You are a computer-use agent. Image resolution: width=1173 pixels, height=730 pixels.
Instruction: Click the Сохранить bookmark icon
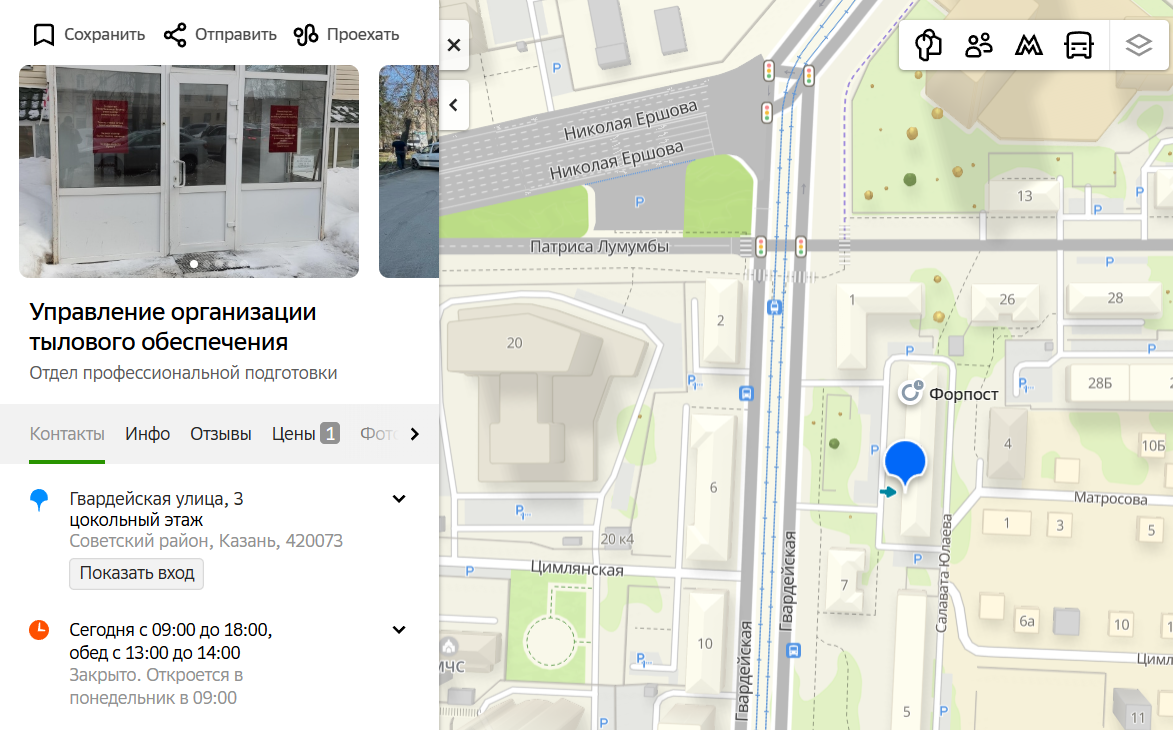coord(43,35)
